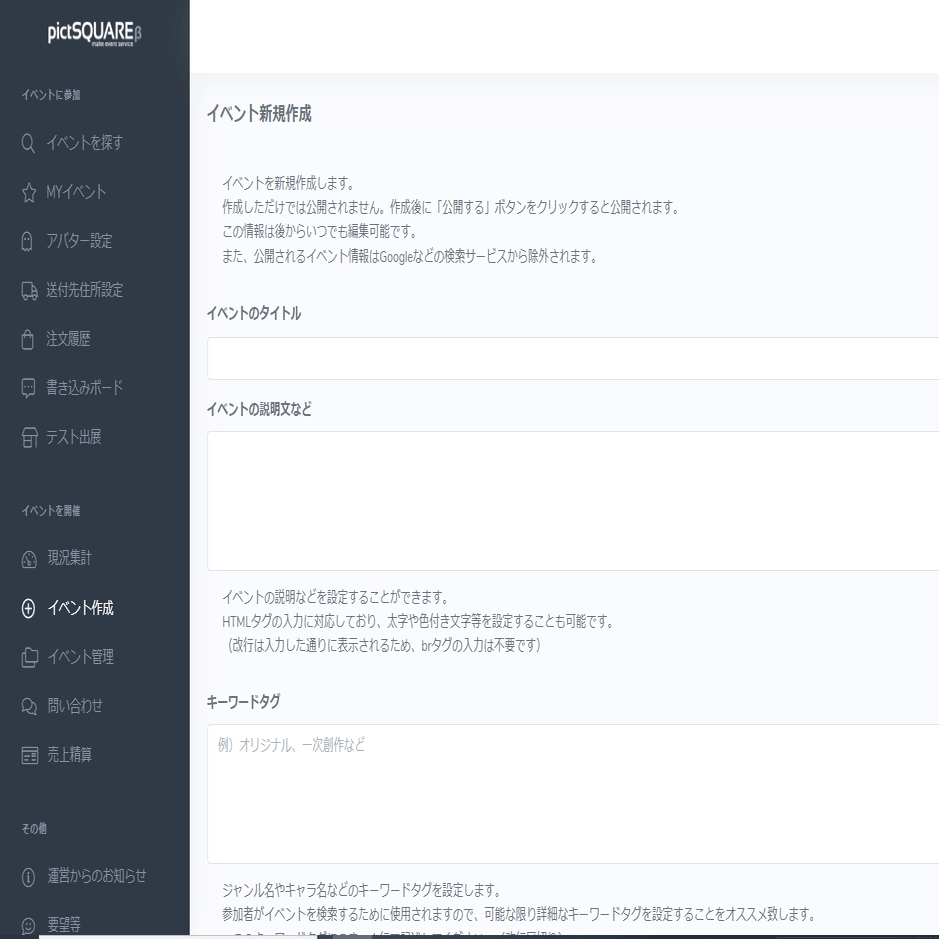Viewport: 939px width, 939px height.
Task: Click the plus circle icon beside イベント作成
Action: click(28, 608)
